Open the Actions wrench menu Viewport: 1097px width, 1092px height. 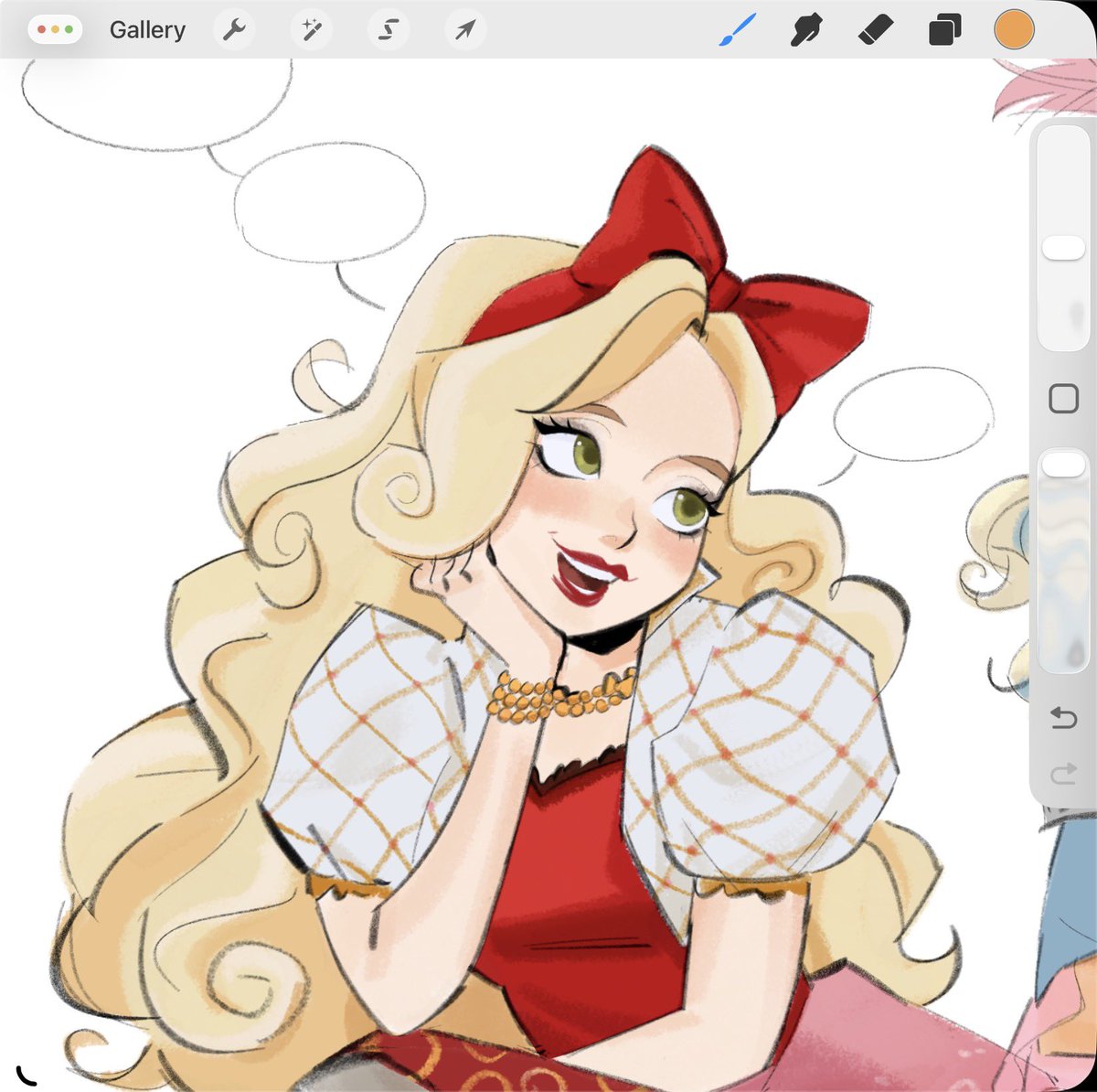tap(234, 30)
